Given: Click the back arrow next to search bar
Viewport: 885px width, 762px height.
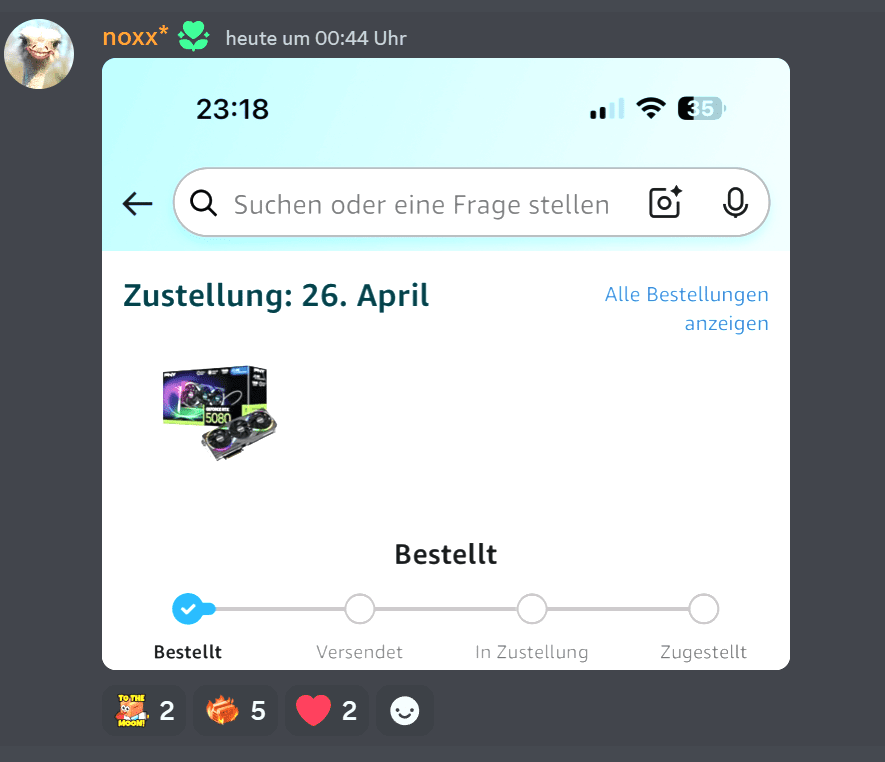Looking at the screenshot, I should pos(138,203).
